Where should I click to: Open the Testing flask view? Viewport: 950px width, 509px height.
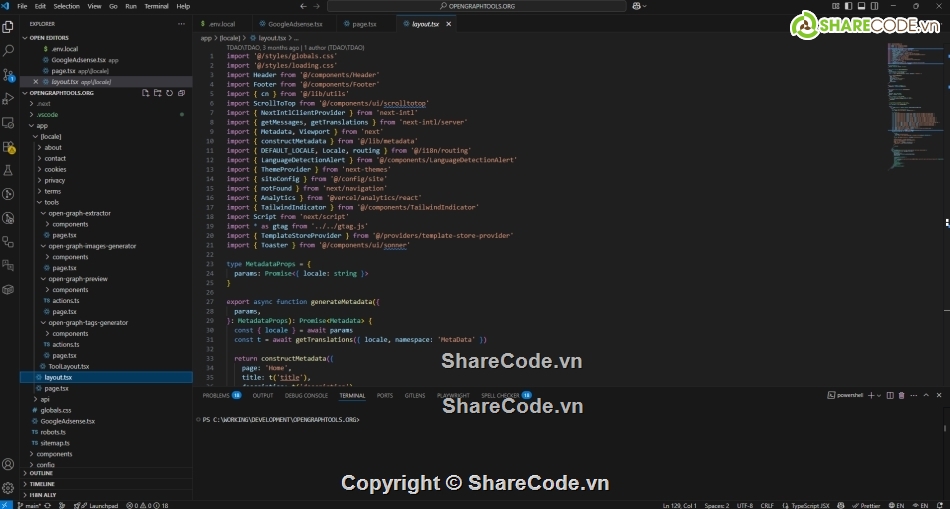tap(8, 170)
